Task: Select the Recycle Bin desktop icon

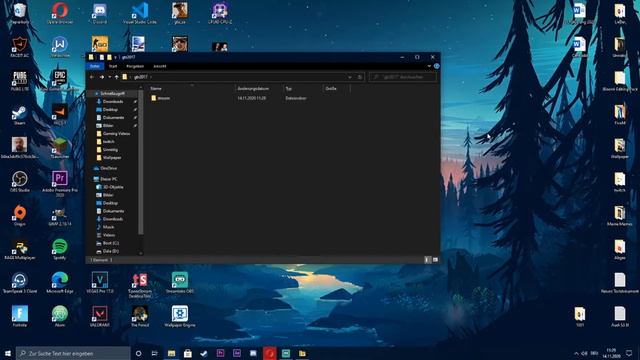Action: [x=20, y=13]
